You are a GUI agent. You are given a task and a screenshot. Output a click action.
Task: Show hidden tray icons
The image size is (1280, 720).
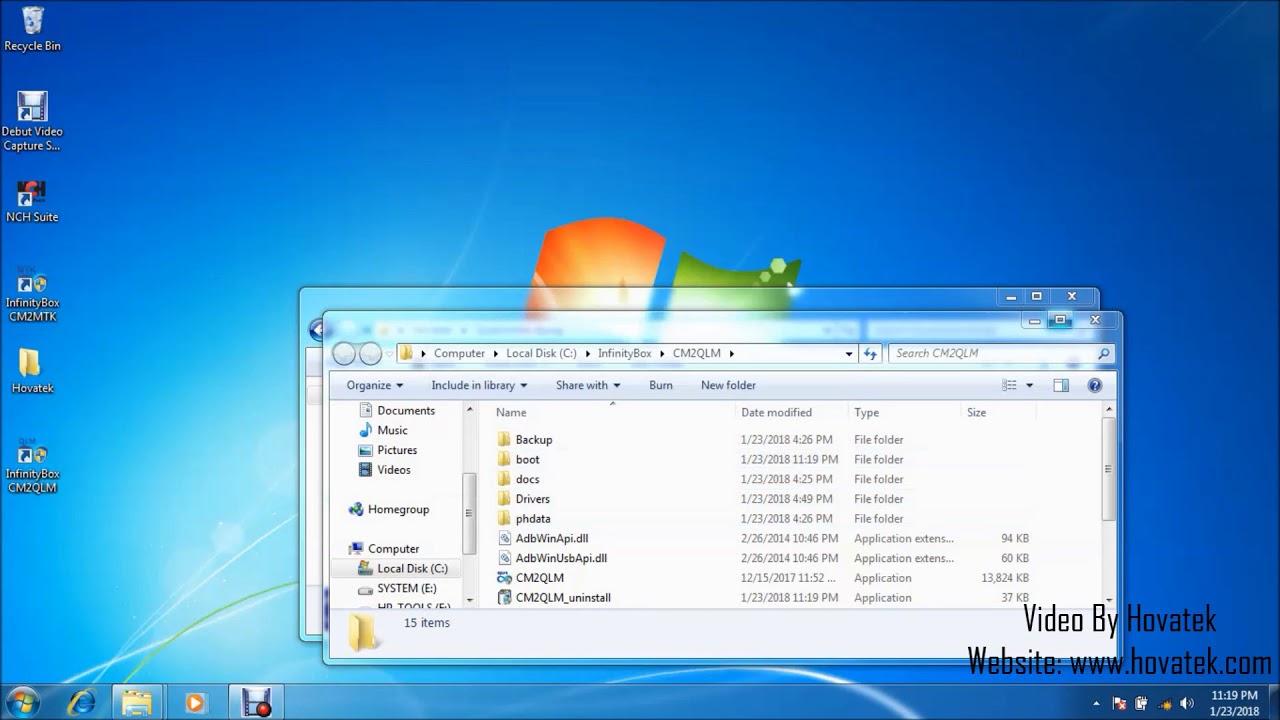[x=1097, y=703]
